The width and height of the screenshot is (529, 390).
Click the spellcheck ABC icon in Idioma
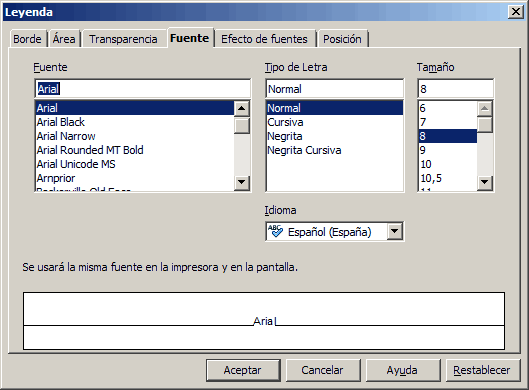coord(275,231)
